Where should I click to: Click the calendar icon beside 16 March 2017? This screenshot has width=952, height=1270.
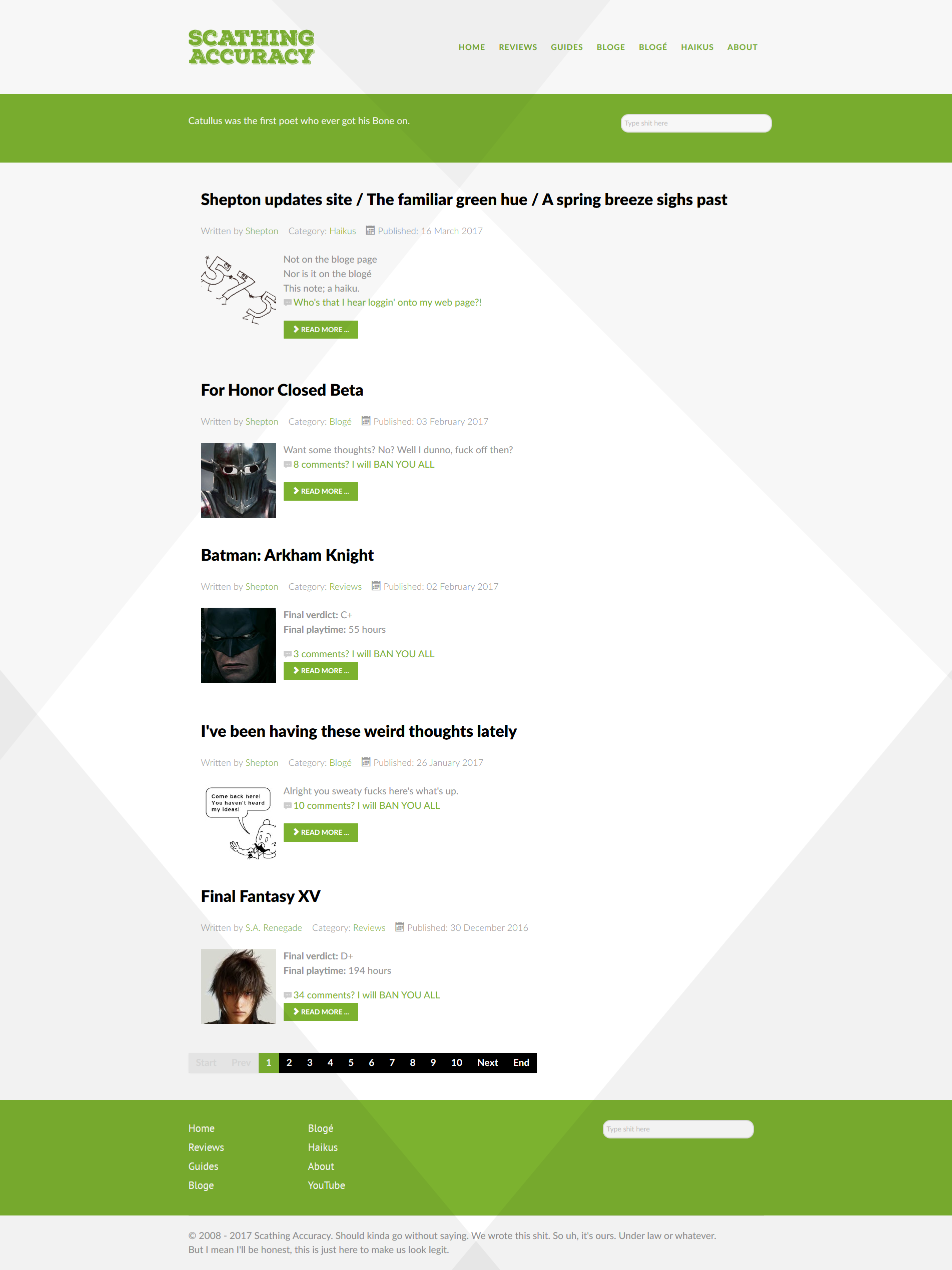tap(370, 230)
